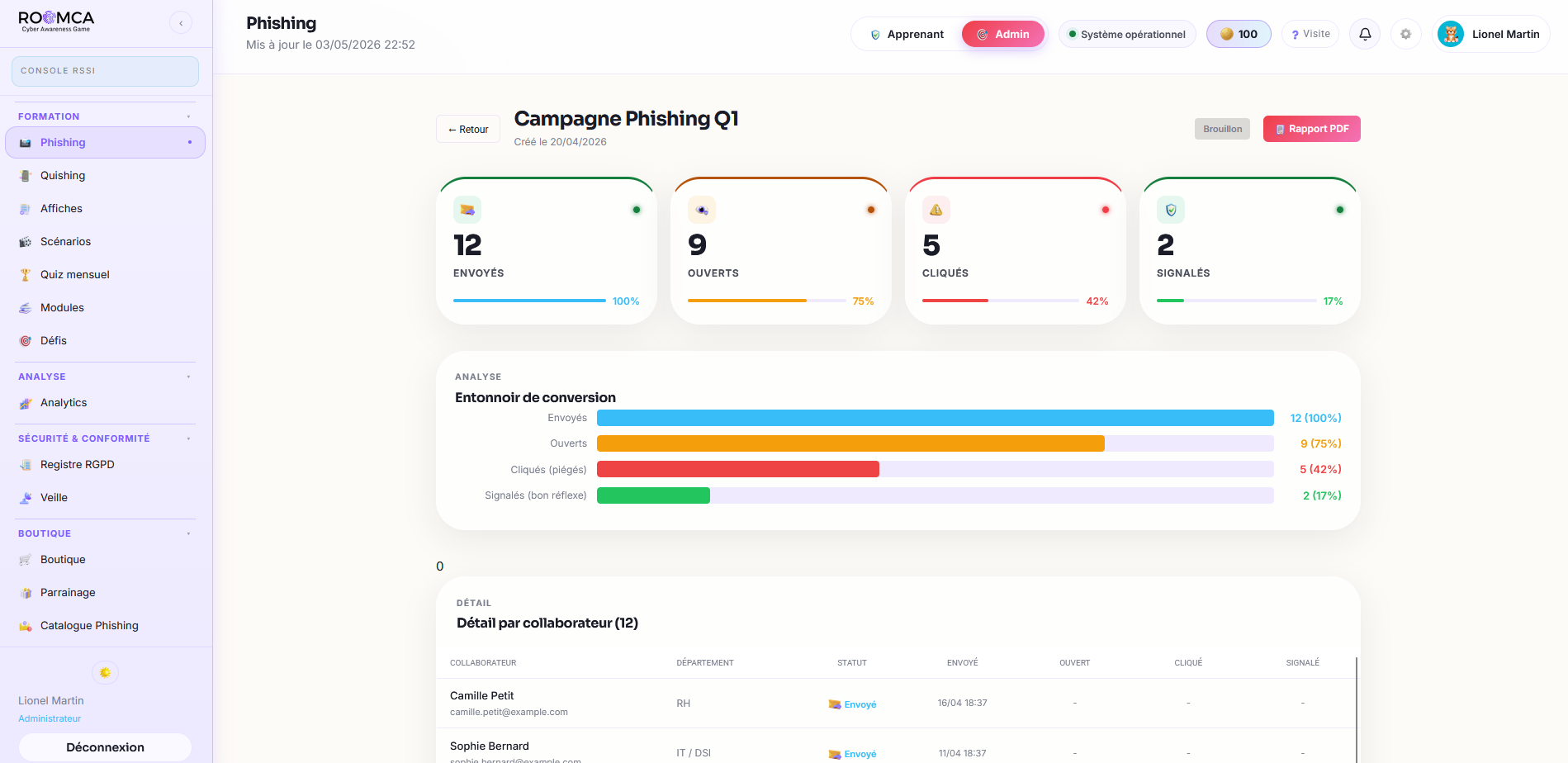This screenshot has width=1568, height=763.
Task: Click Administrateur role label
Action: point(50,718)
